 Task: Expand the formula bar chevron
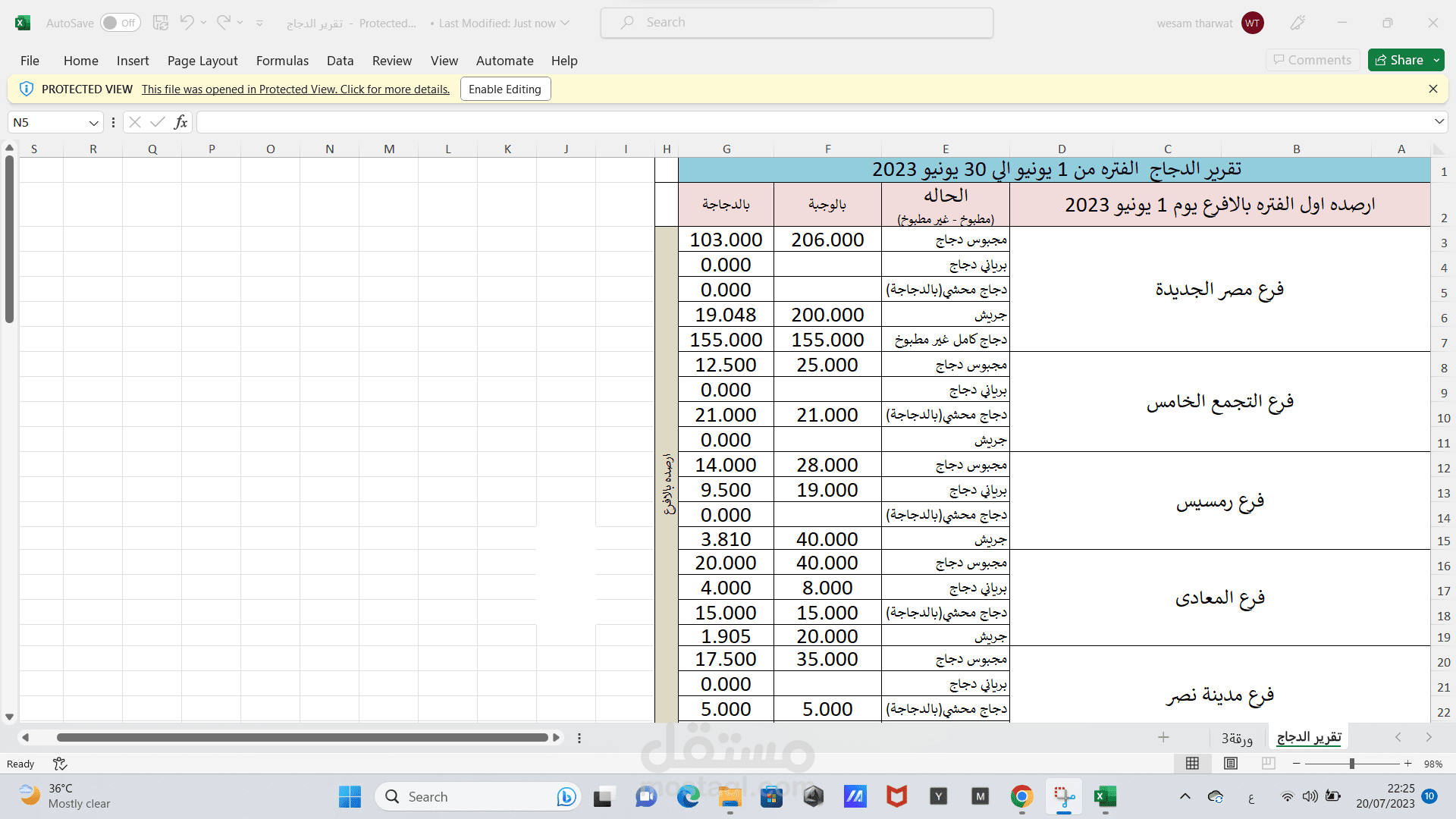[1439, 122]
